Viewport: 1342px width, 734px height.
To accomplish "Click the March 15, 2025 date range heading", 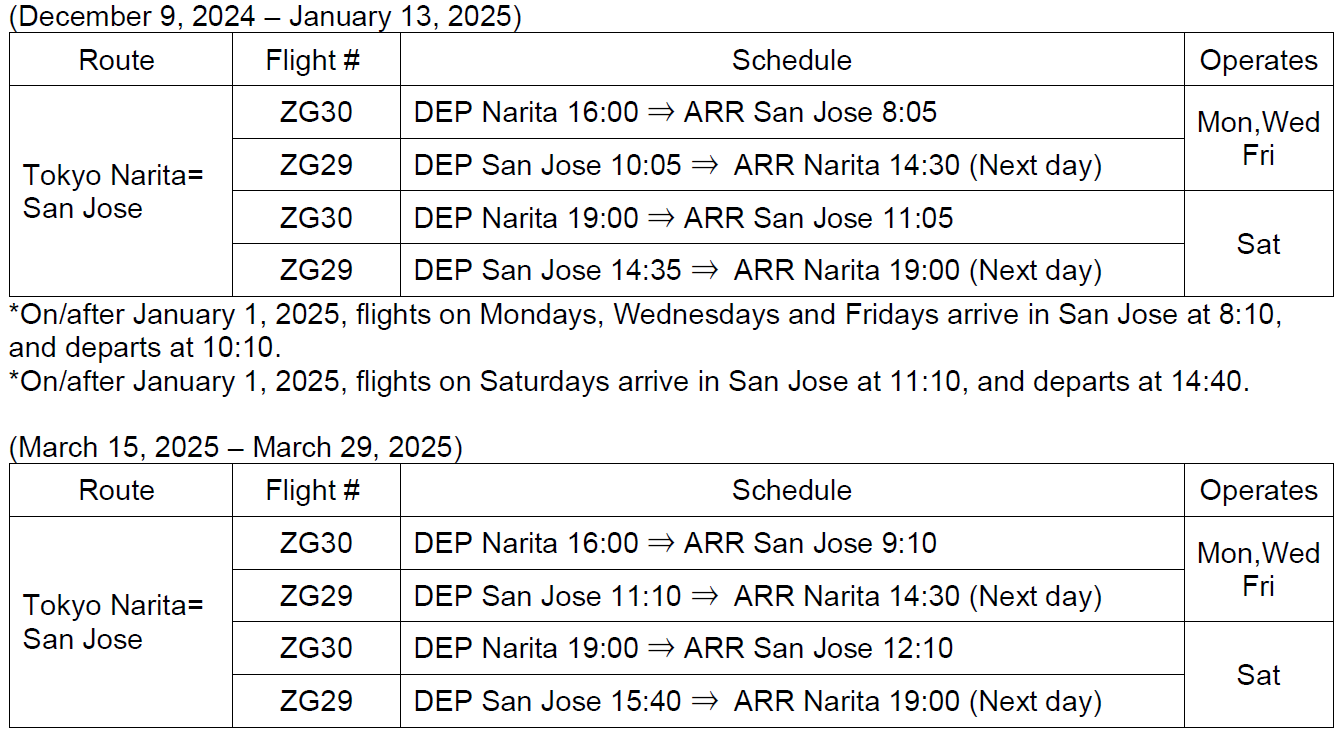I will [236, 447].
